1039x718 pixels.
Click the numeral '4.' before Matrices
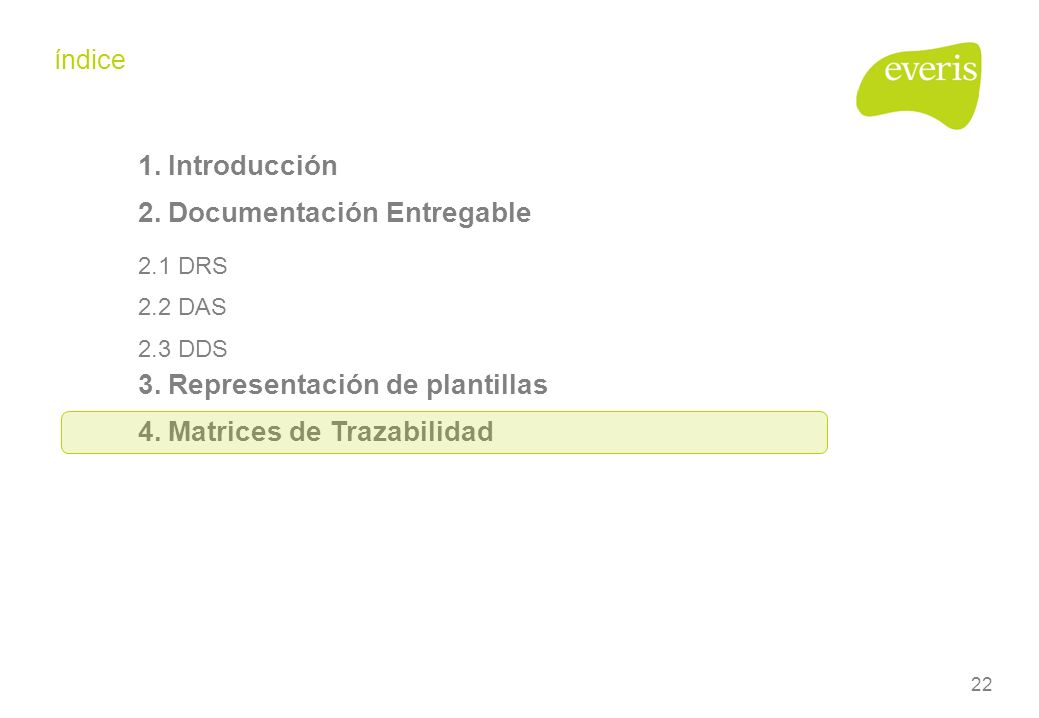[x=150, y=432]
